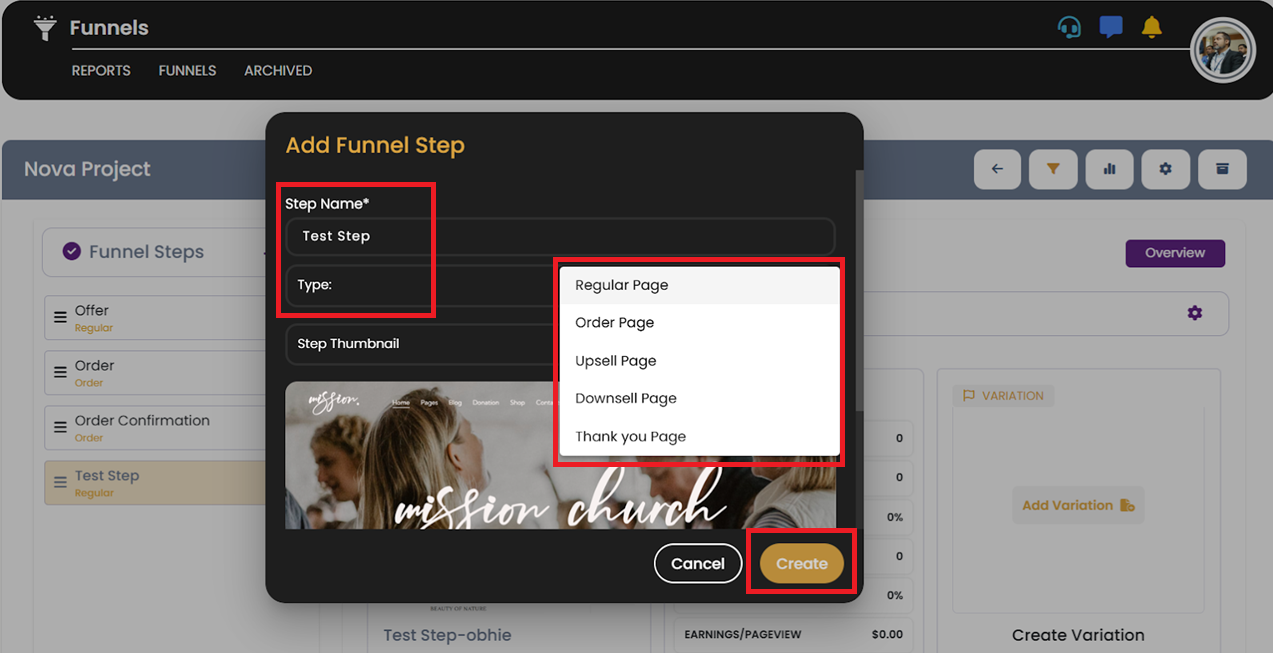Select the Order Confirmation funnel step

pos(142,427)
